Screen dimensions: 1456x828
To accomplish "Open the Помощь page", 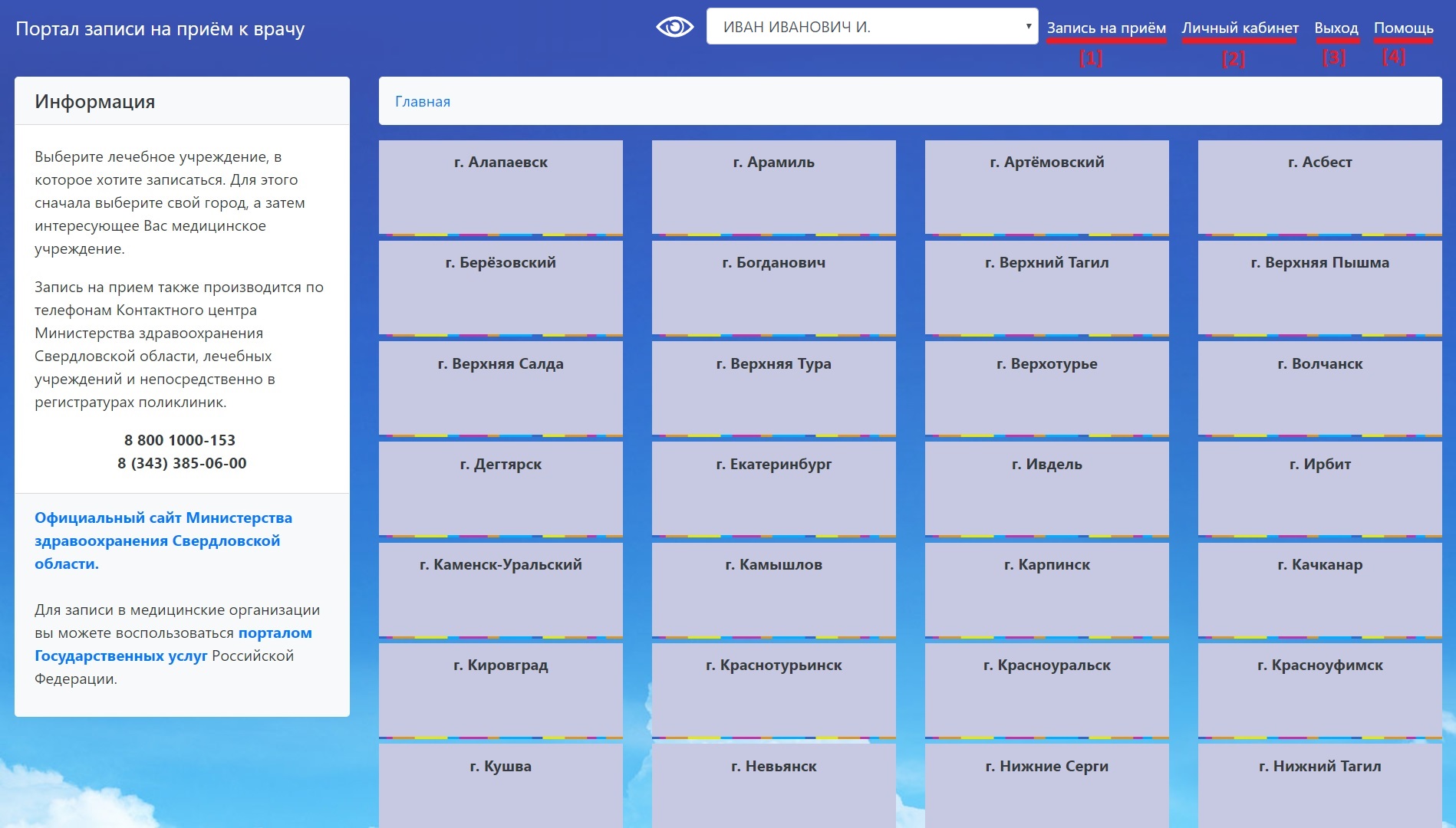I will click(1403, 28).
